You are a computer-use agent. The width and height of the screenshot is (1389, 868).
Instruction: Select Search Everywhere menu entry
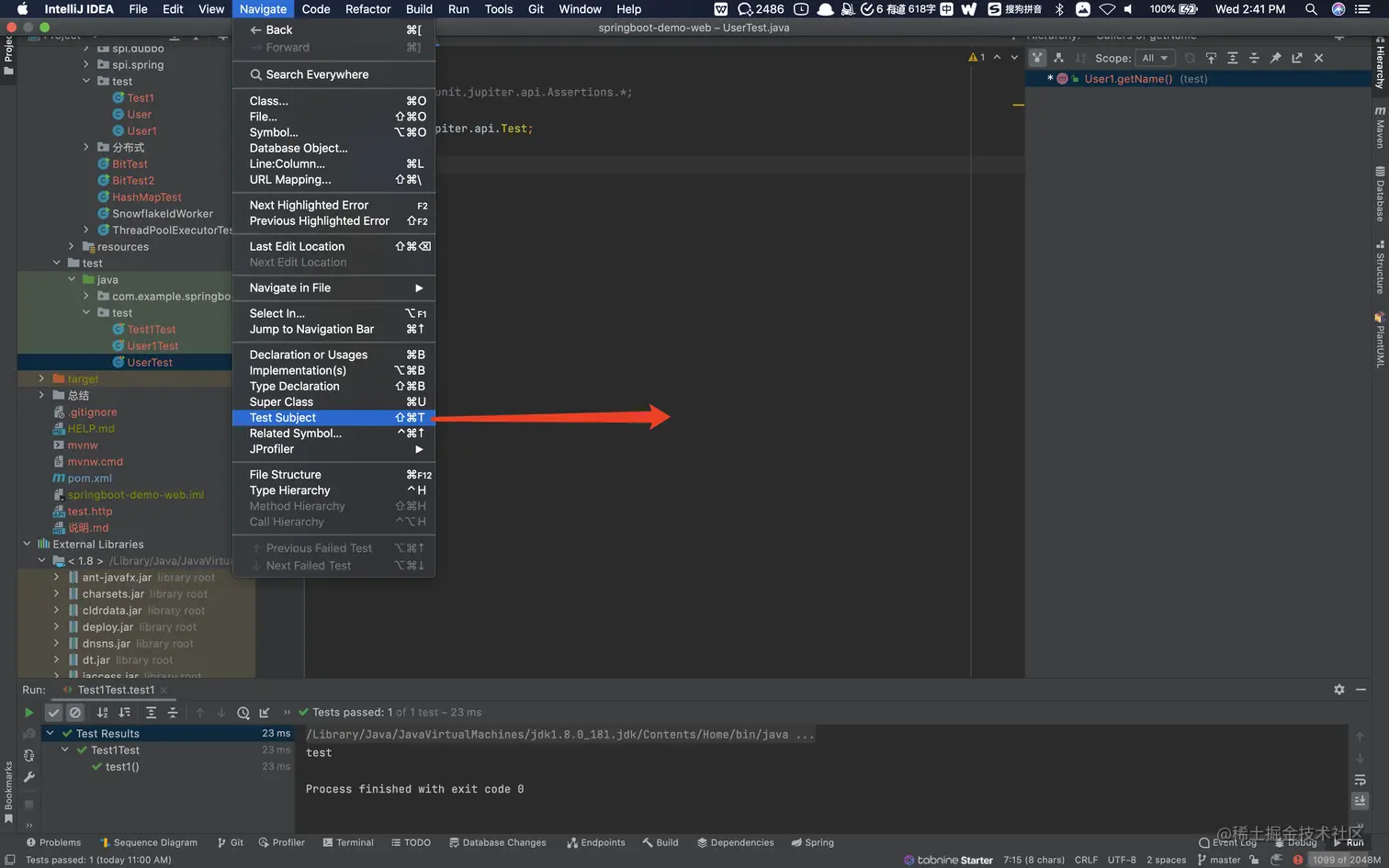(333, 74)
